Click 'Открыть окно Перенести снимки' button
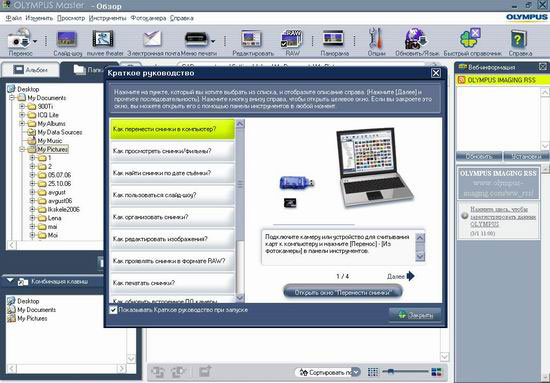The image size is (550, 383). coord(343,292)
